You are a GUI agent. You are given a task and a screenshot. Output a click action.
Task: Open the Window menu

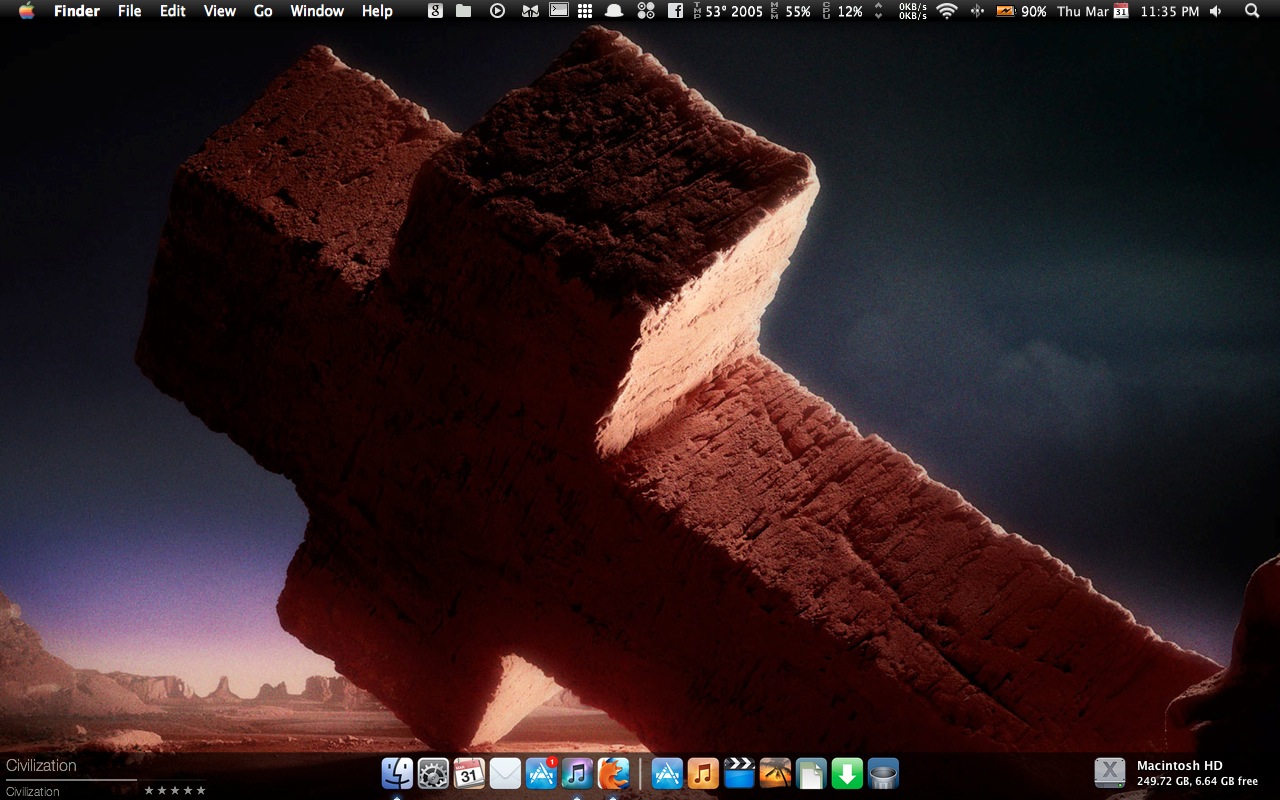pos(317,11)
